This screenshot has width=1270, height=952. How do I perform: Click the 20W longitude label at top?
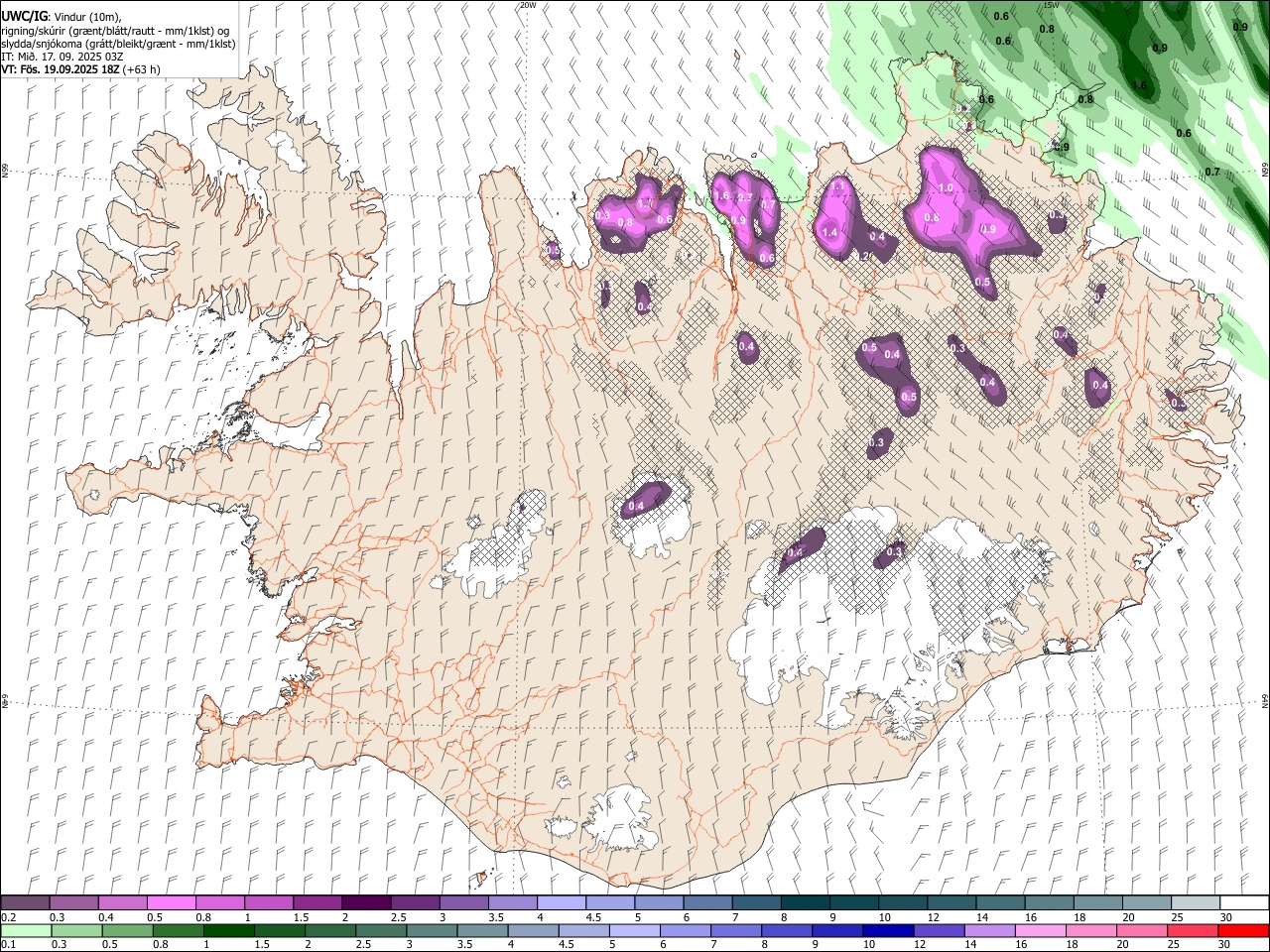coord(528,5)
